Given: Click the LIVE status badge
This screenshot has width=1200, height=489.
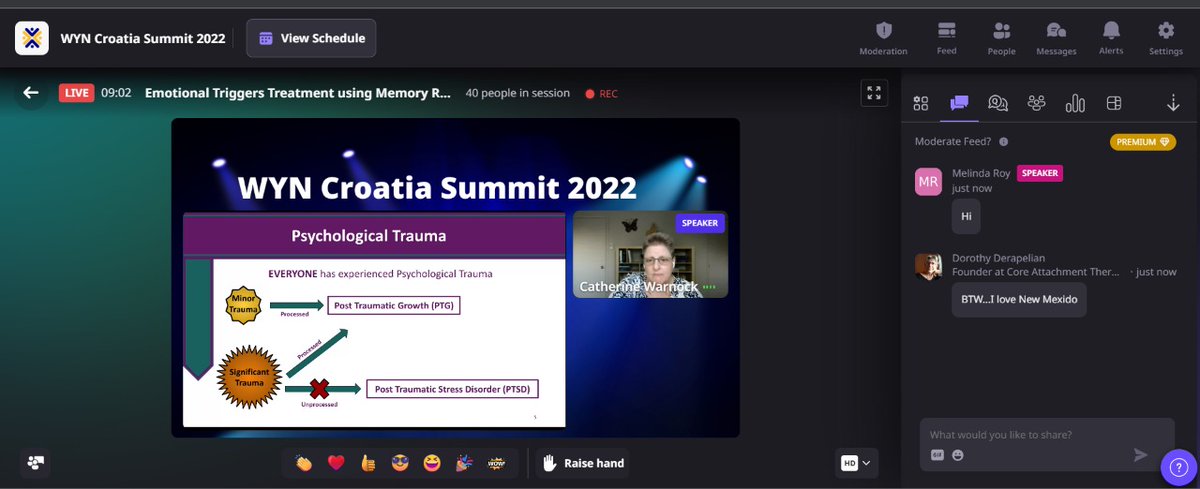Looking at the screenshot, I should point(76,93).
